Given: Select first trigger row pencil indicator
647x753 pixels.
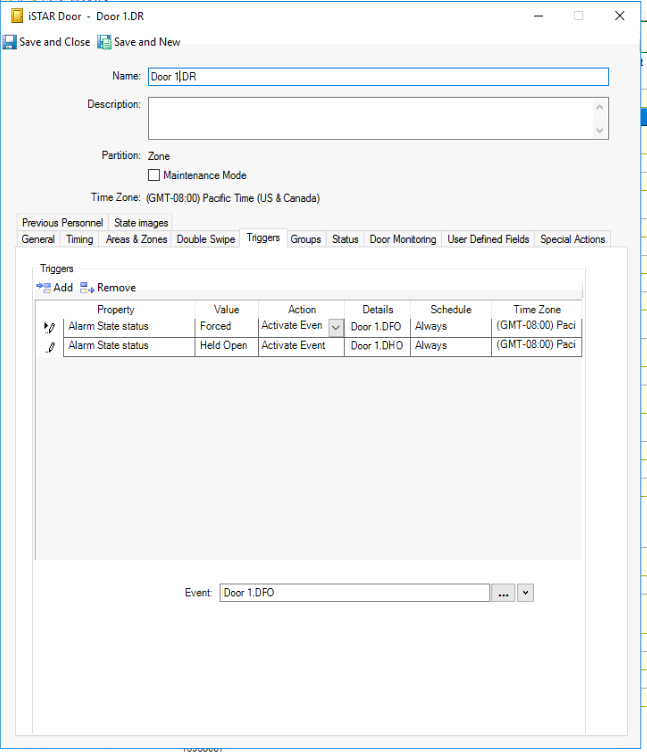Looking at the screenshot, I should click(x=50, y=327).
